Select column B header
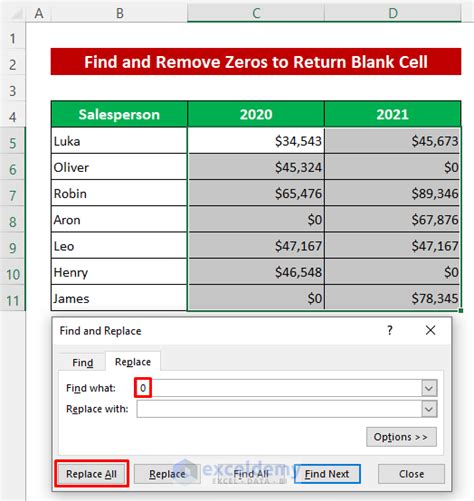The height and width of the screenshot is (501, 474). pyautogui.click(x=119, y=13)
